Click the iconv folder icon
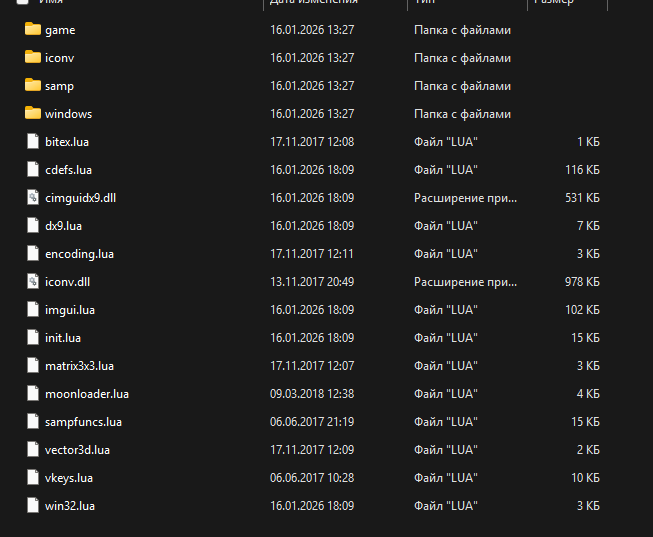Viewport: 653px width, 537px height. tap(33, 58)
